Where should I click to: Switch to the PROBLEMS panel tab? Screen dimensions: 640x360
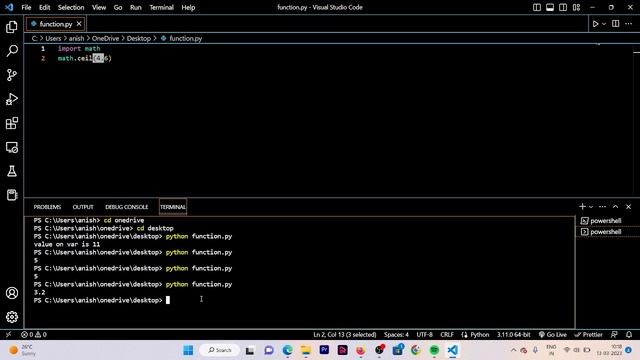(x=47, y=207)
